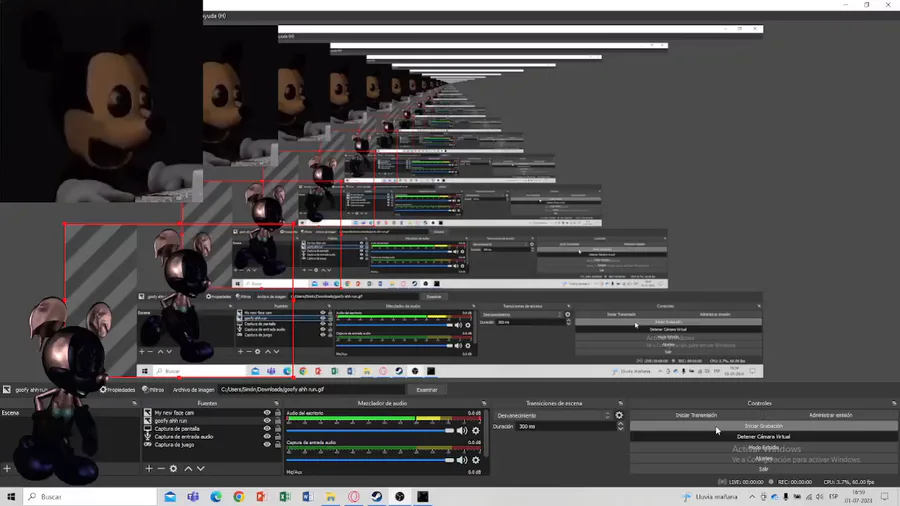This screenshot has height=506, width=900.
Task: Pop out the Fuentes dock panel icon
Action: tap(276, 403)
